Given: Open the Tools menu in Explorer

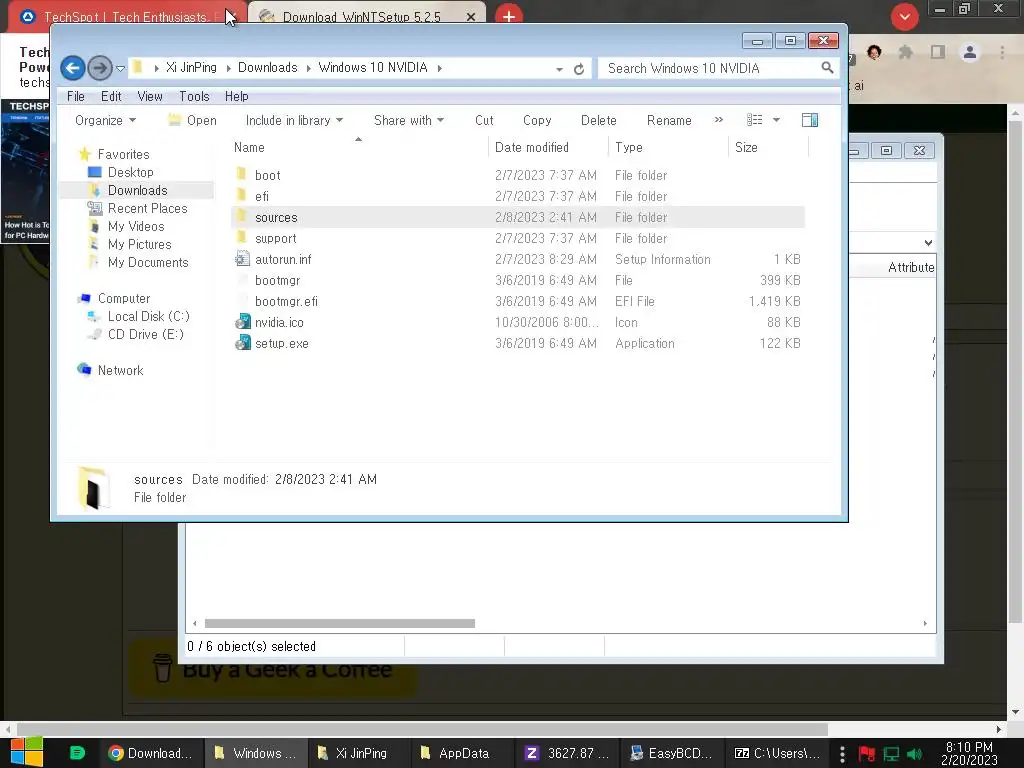Looking at the screenshot, I should pos(194,96).
